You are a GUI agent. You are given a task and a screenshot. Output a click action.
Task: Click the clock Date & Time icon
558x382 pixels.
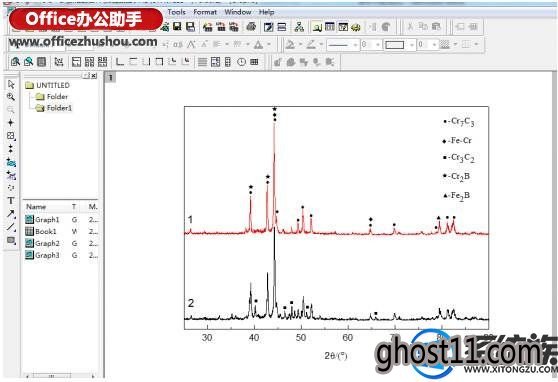241,62
